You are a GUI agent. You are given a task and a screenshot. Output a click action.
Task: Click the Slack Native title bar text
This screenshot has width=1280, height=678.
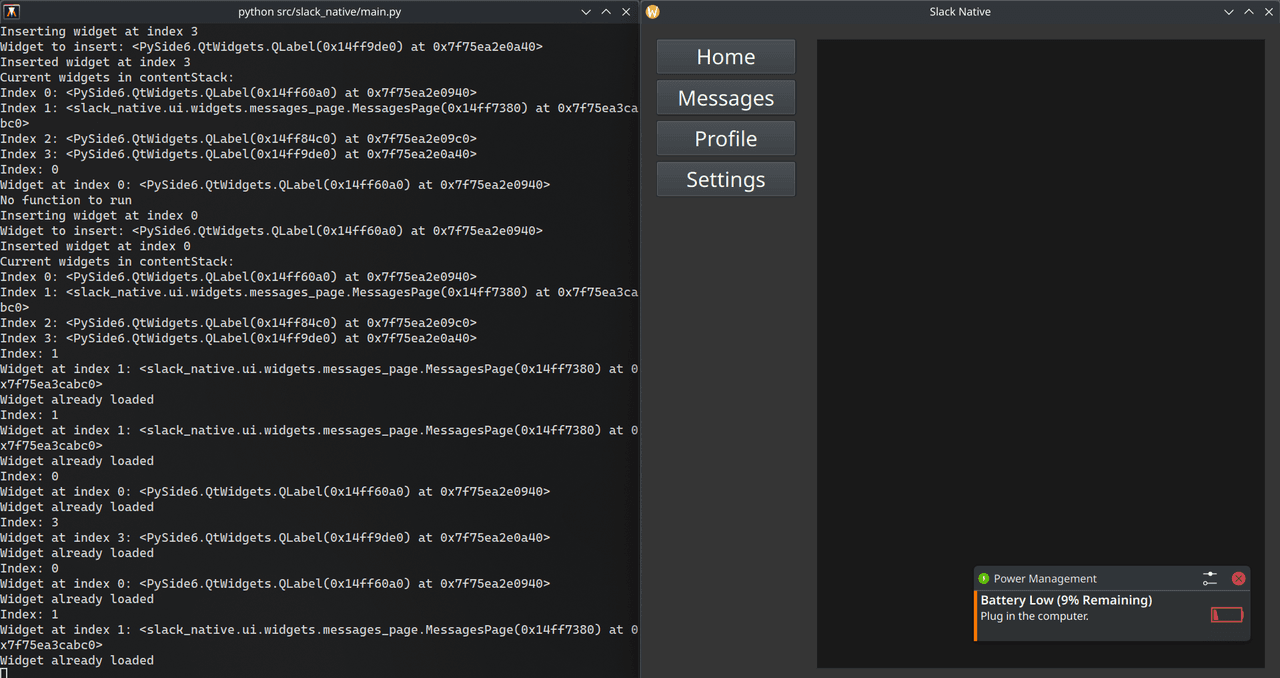959,12
